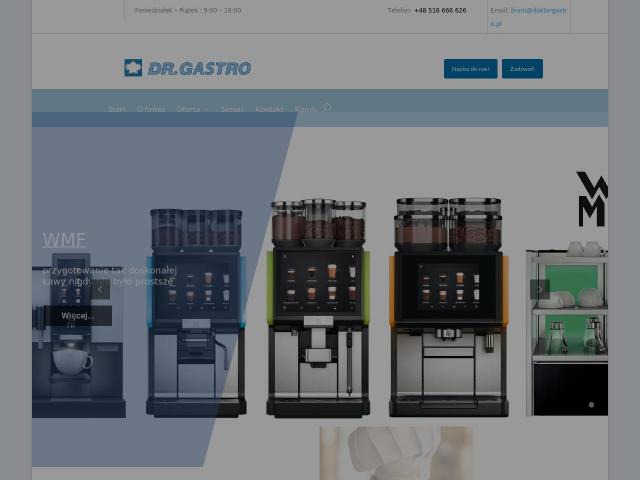Open the search icon in navigation bar
640x480 pixels.
click(327, 108)
